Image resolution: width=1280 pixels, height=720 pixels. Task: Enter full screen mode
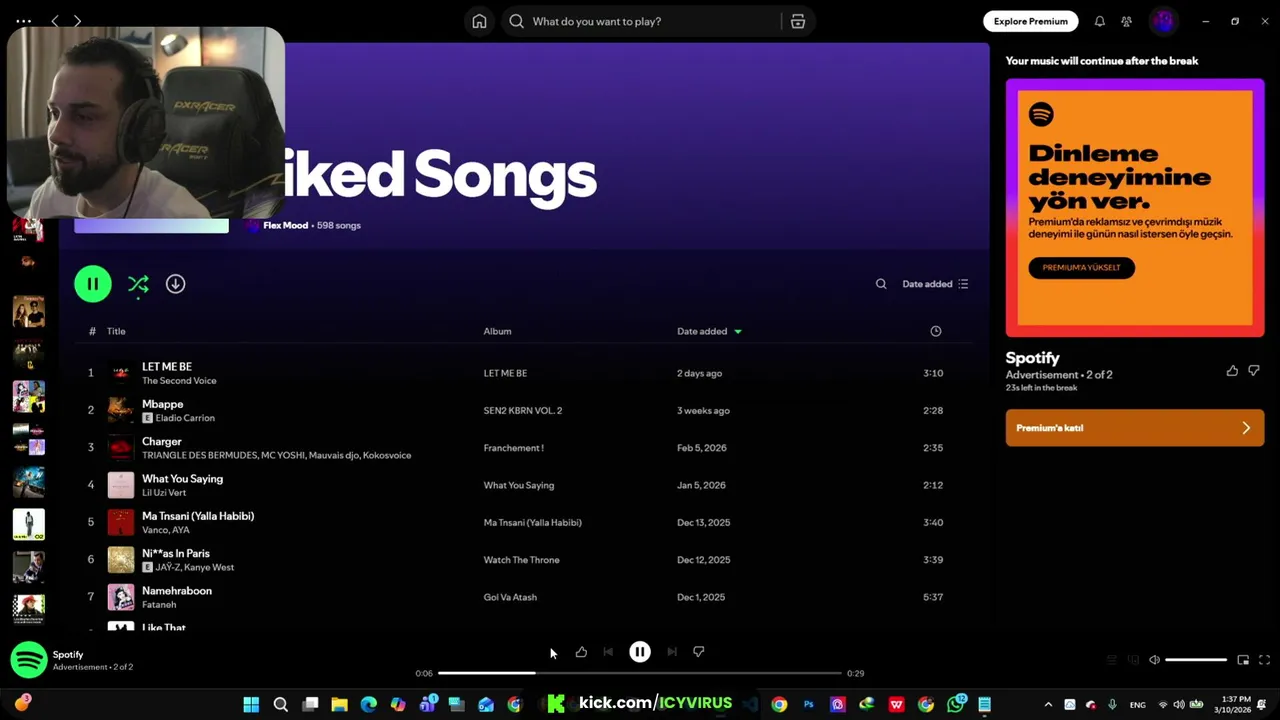click(x=1264, y=660)
